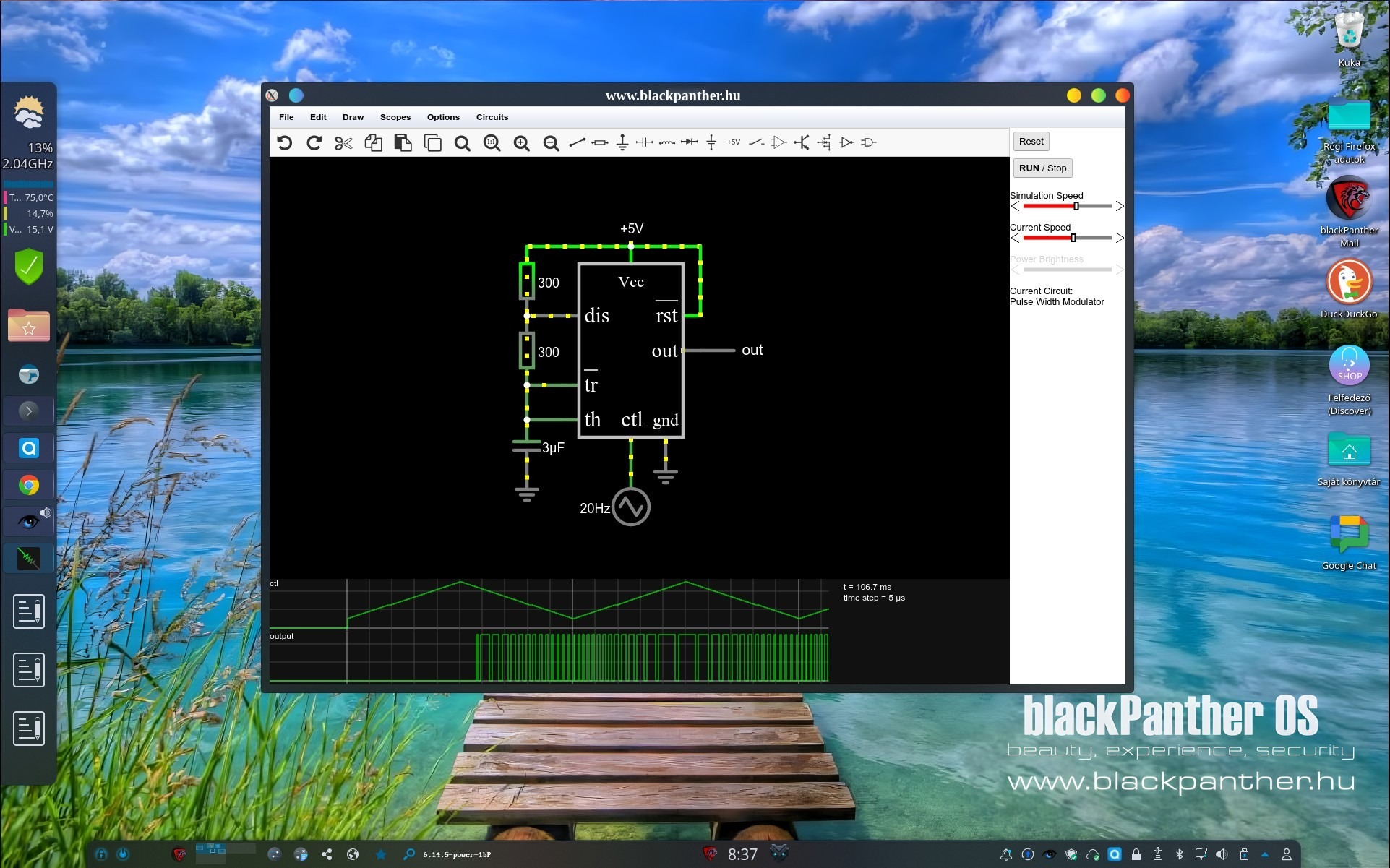Click the Zoom In magnifier icon
Screen dimensions: 1390x868
[x=521, y=143]
